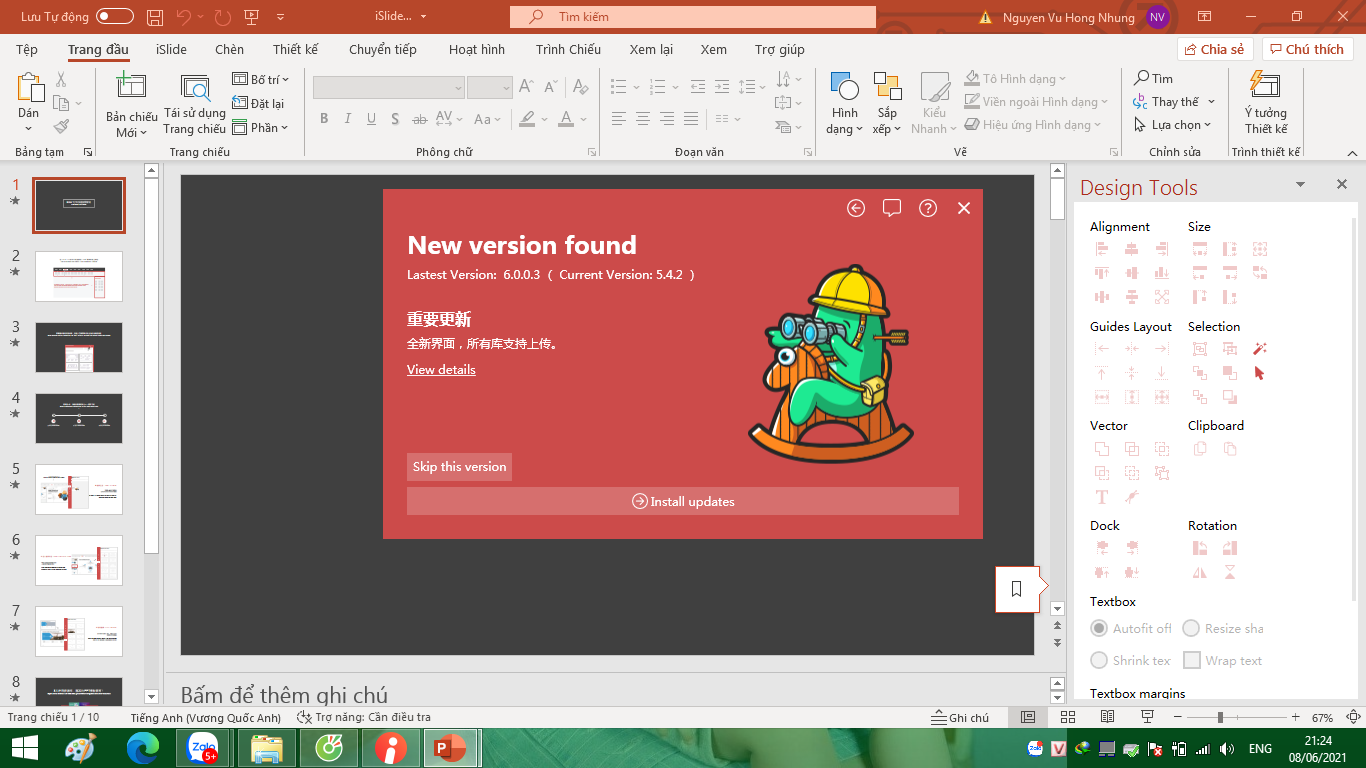Click Đặt lại (Reset) button

(x=258, y=103)
